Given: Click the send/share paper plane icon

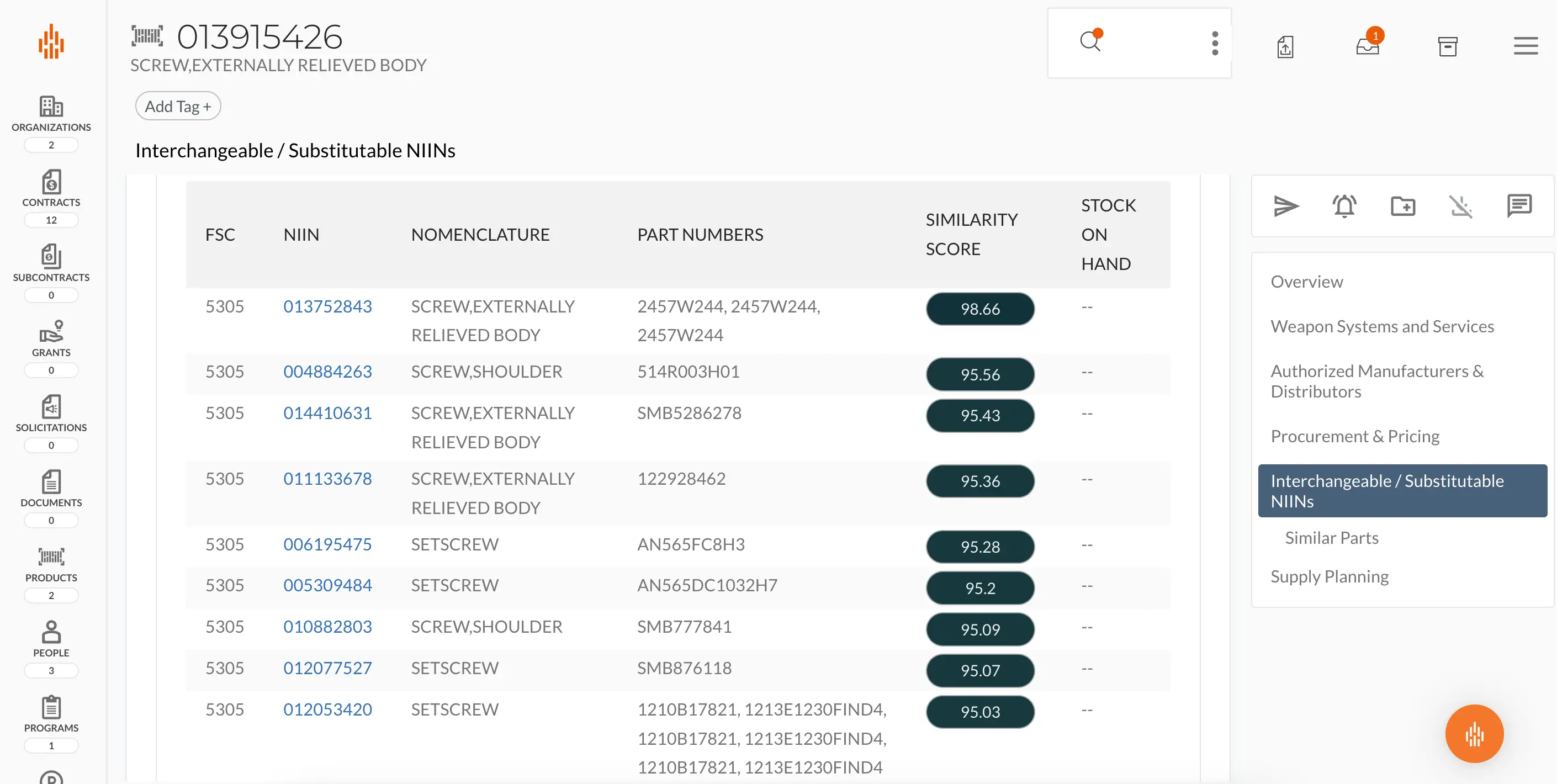Looking at the screenshot, I should click(1286, 206).
